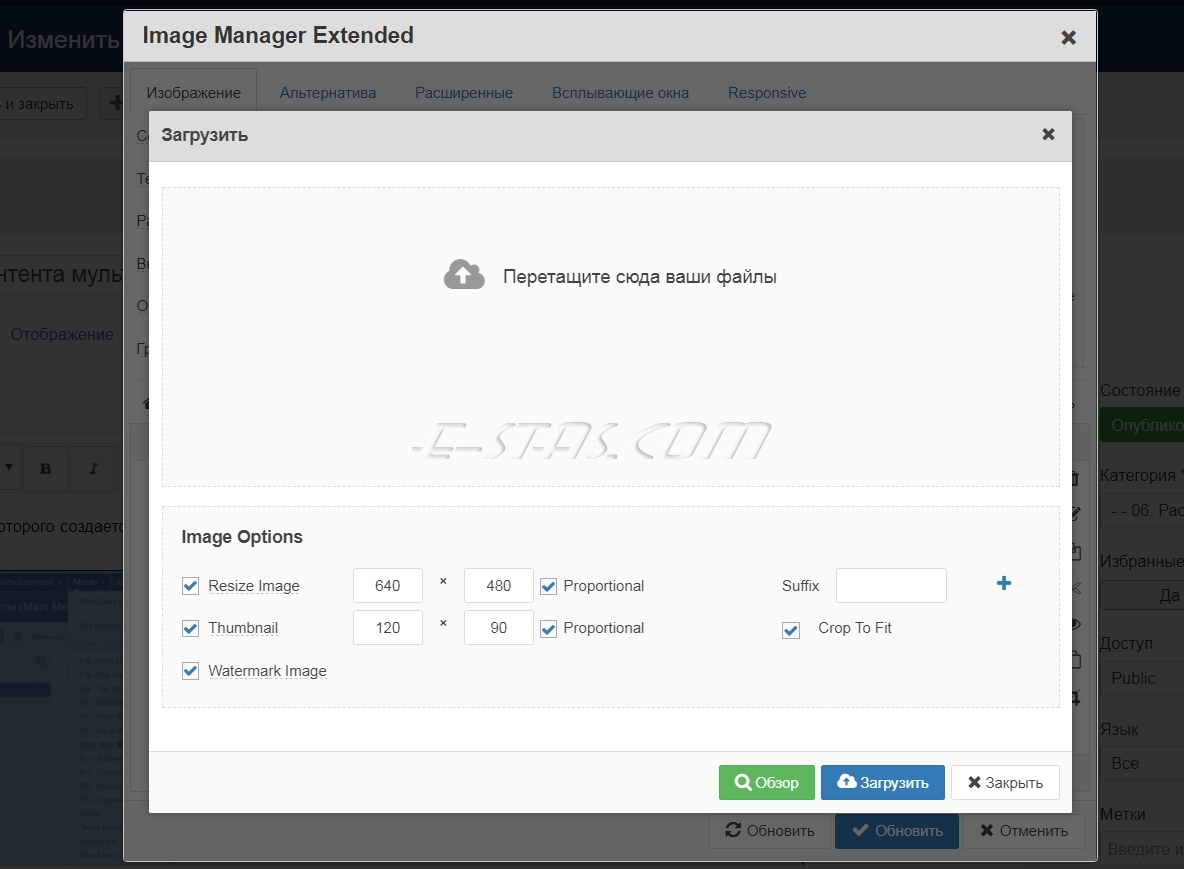1184x869 pixels.
Task: Click the Обновить button with refresh arrows
Action: pos(769,830)
